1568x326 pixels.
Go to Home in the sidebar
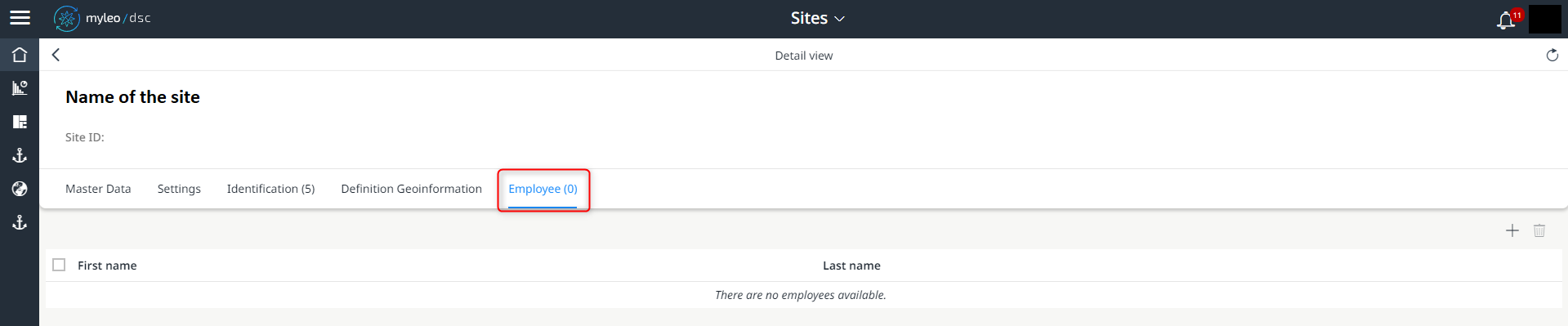pyautogui.click(x=20, y=55)
